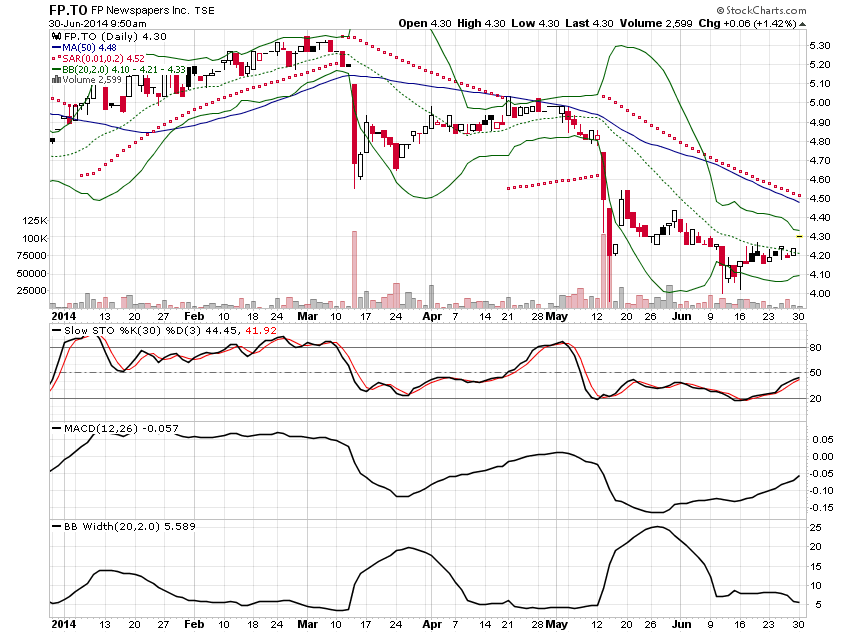This screenshot has width=850, height=633.
Task: Click the 80 level on the stochastic axis
Action: pyautogui.click(x=815, y=348)
